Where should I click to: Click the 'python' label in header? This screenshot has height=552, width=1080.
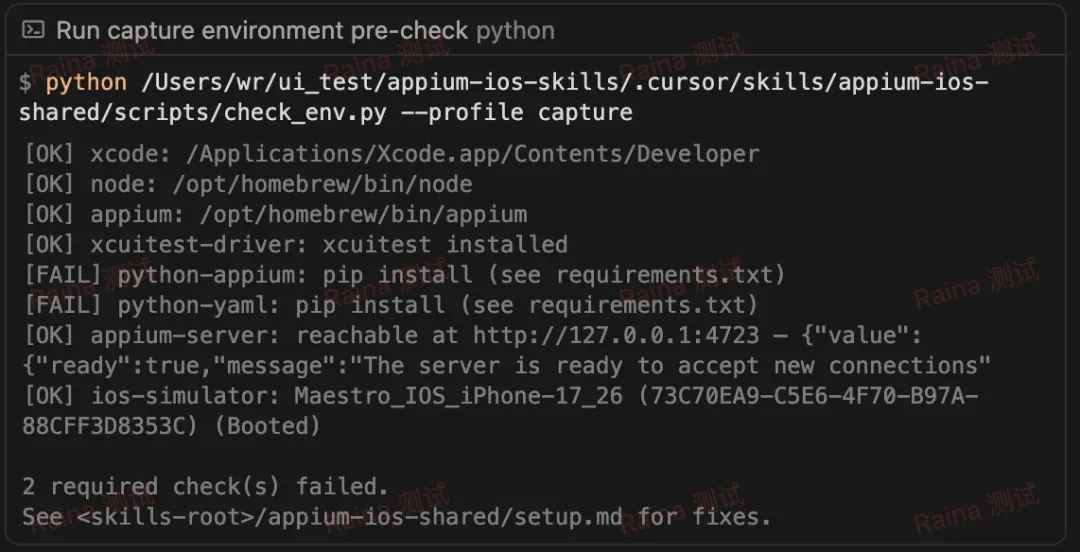515,32
